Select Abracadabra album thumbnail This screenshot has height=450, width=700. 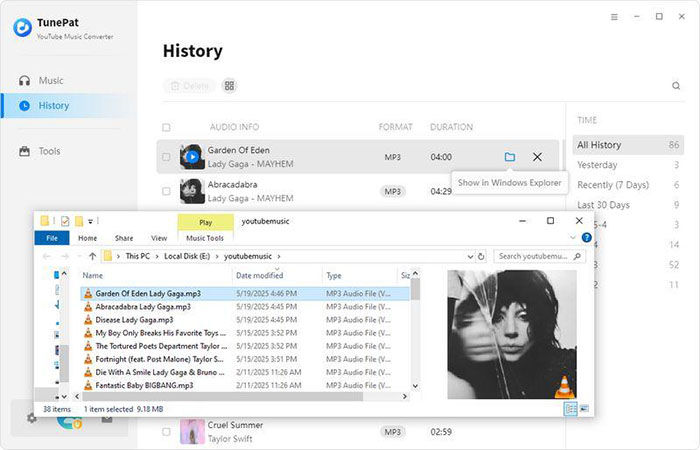192,191
